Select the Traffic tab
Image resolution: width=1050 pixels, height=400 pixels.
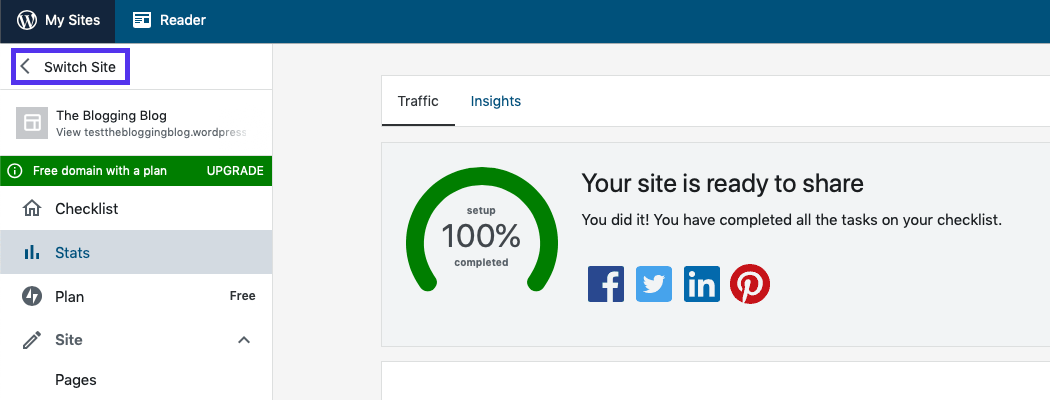(418, 101)
